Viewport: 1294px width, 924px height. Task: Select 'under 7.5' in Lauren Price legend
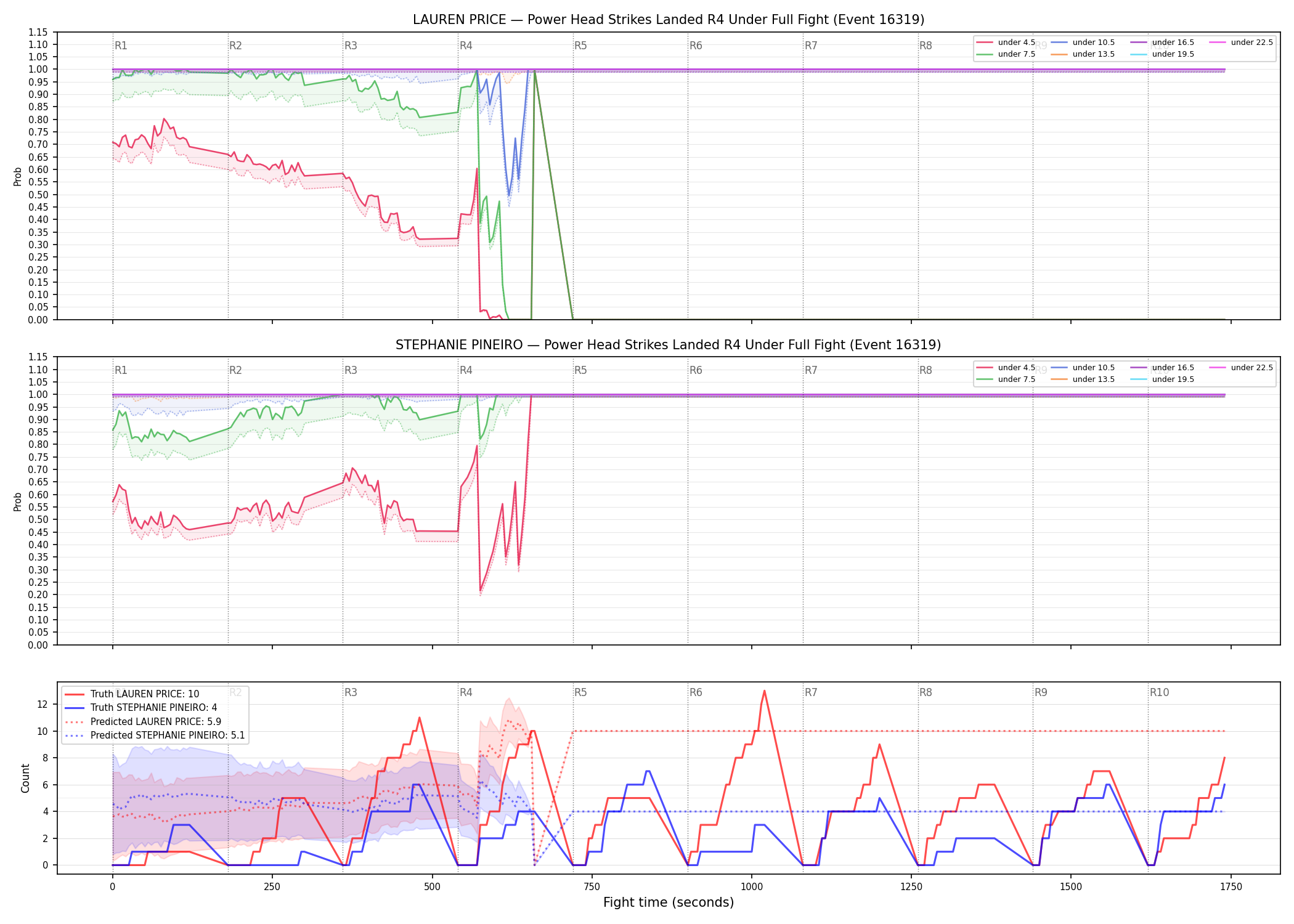(x=1006, y=54)
